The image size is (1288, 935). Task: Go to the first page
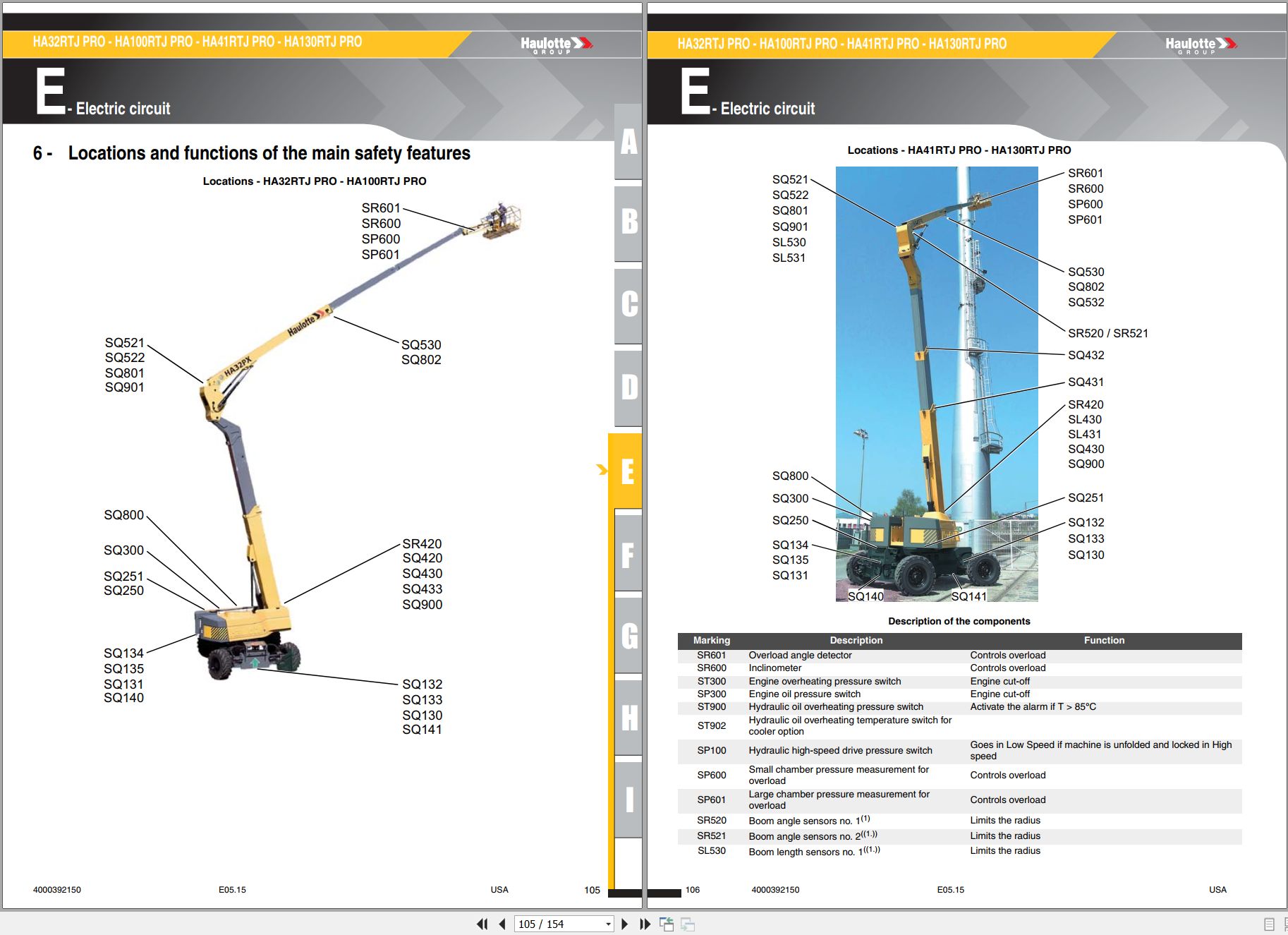coord(482,924)
